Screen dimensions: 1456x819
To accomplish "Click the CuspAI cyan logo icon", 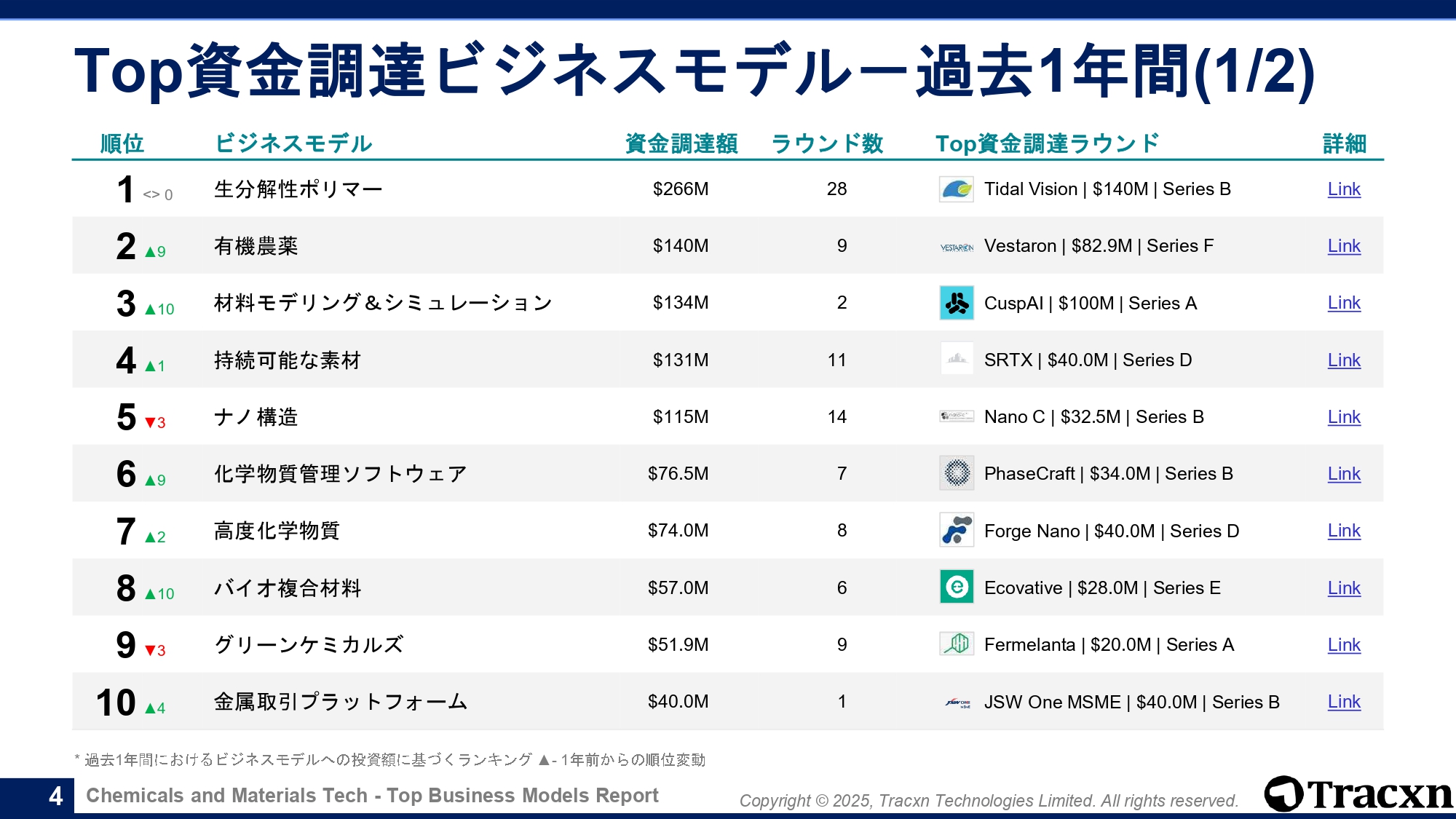I will 957,303.
